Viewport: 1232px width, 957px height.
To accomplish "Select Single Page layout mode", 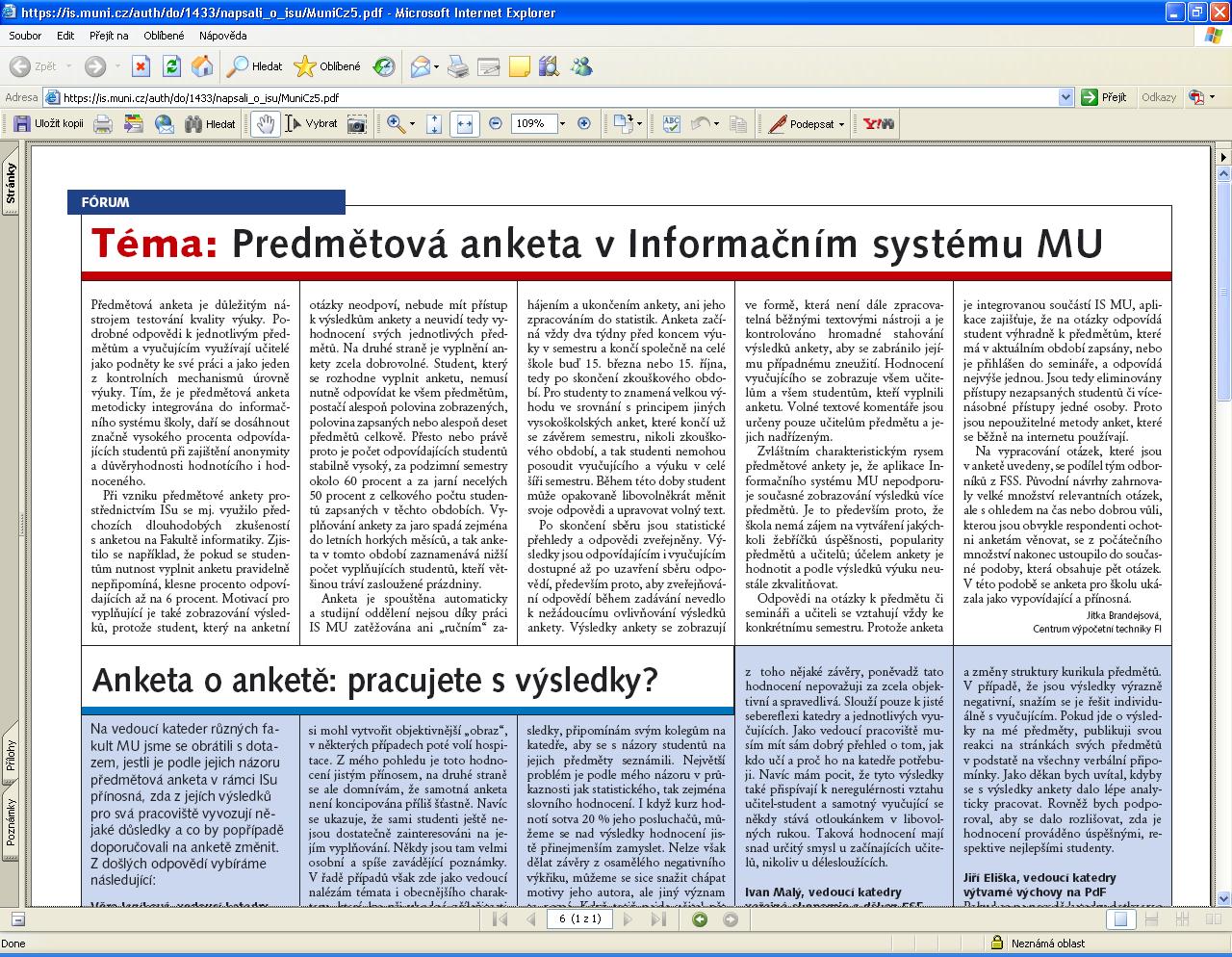I will tap(1120, 919).
